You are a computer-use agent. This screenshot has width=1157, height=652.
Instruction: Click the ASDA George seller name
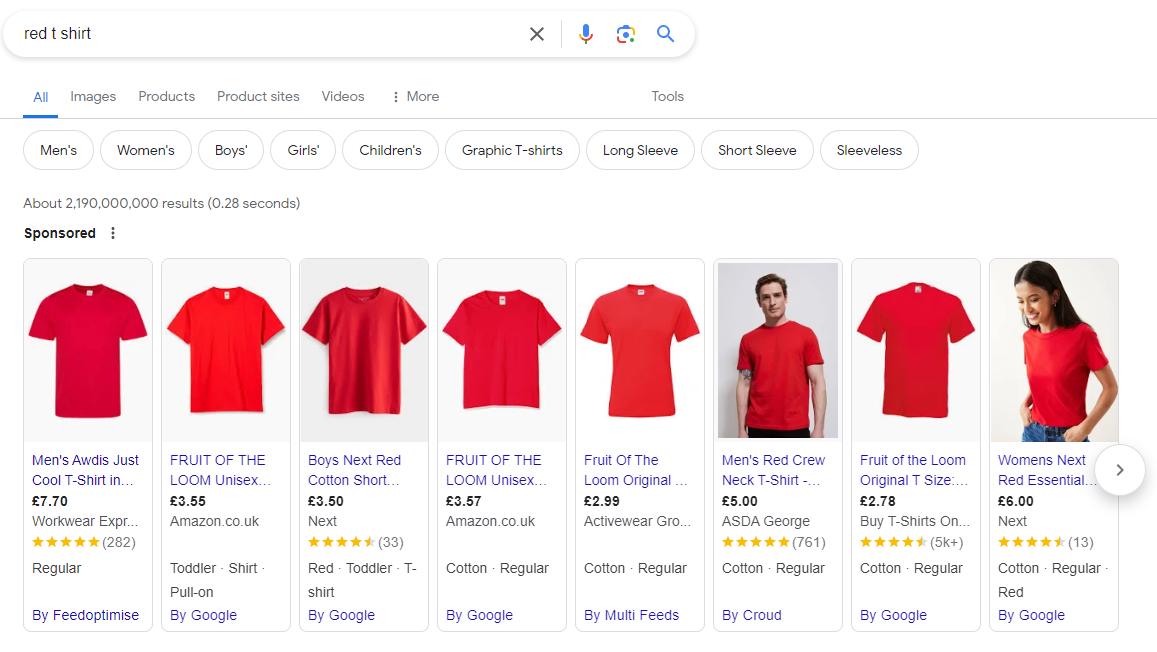[766, 521]
